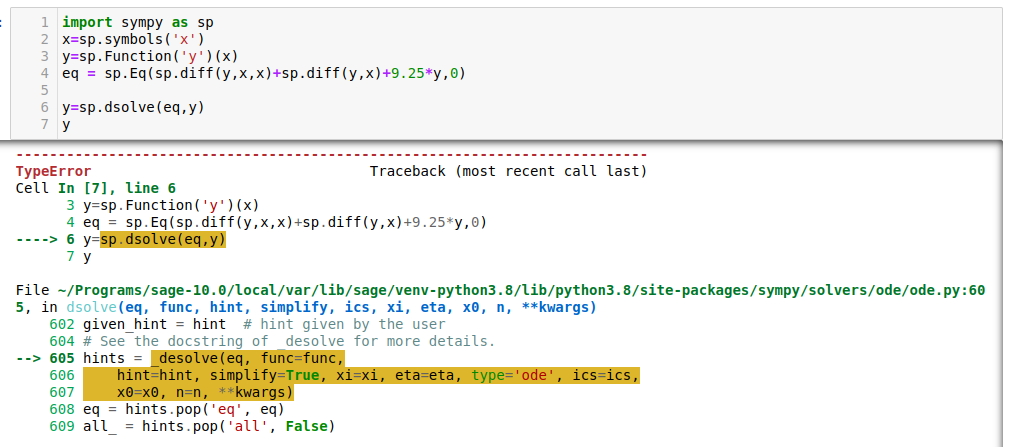This screenshot has height=447, width=1010.
Task: Select the red TypeError label
Action: click(x=53, y=171)
